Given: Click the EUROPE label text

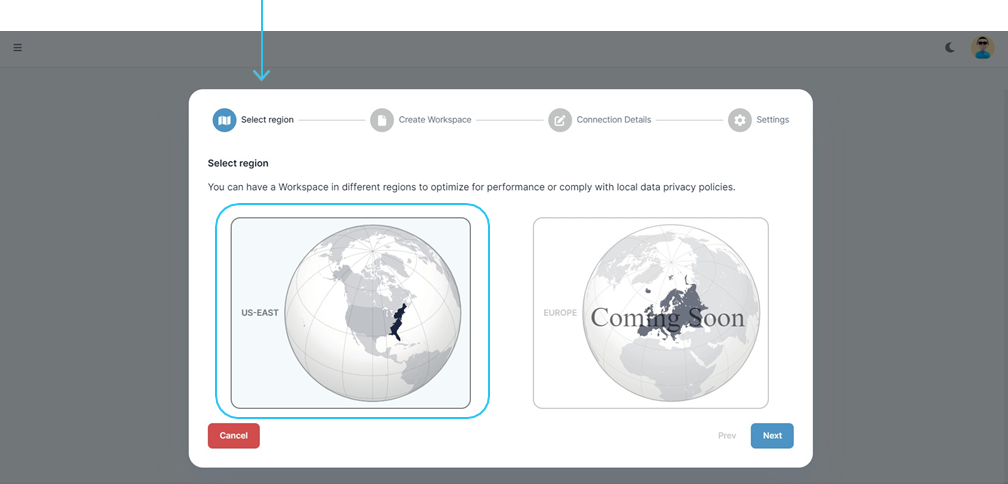Looking at the screenshot, I should (560, 313).
